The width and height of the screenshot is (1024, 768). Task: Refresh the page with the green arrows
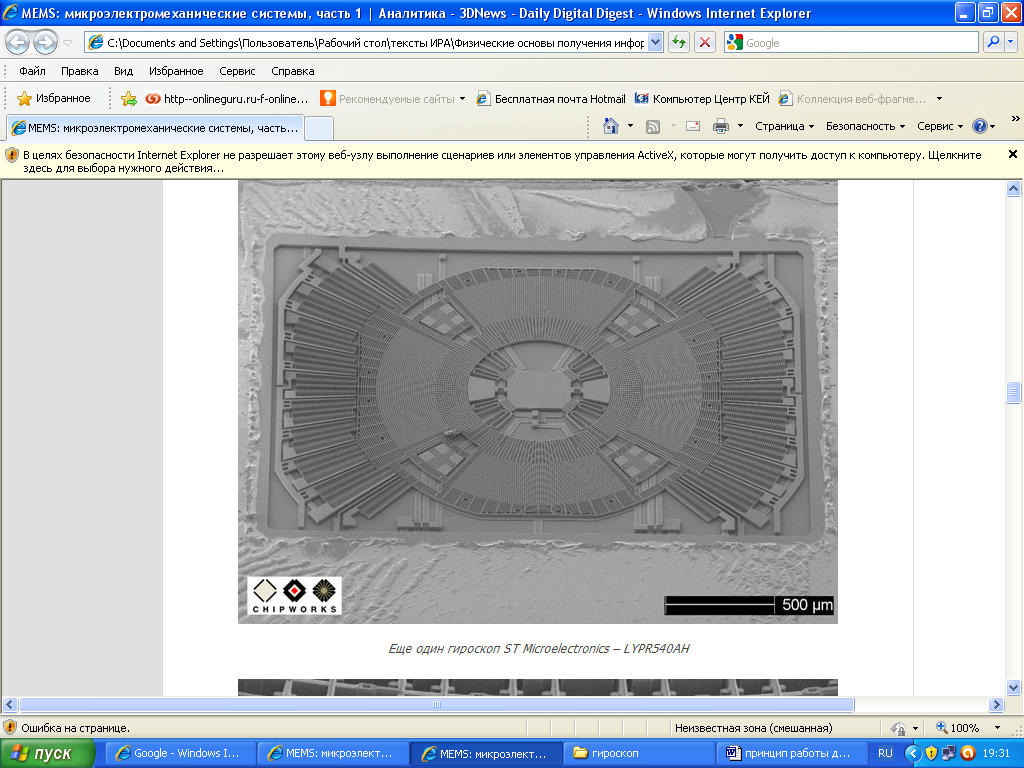(x=679, y=43)
